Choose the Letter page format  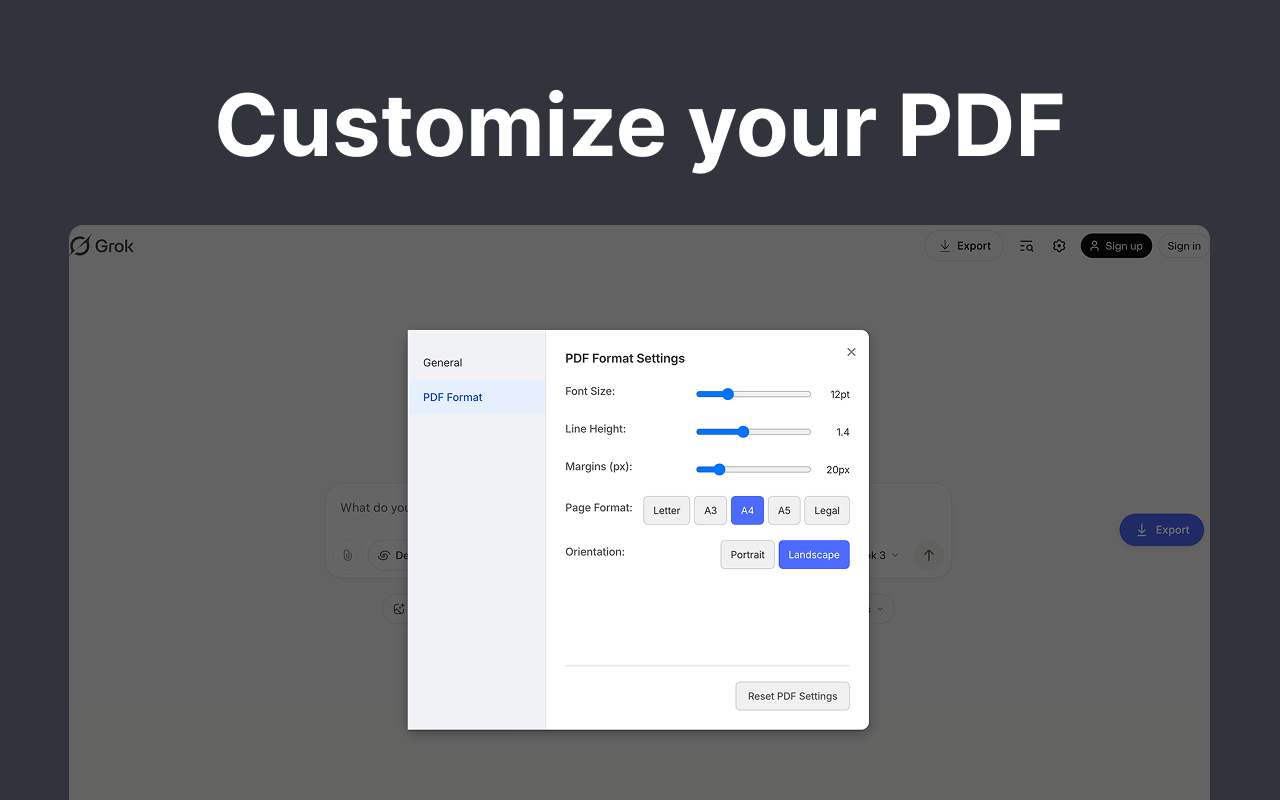click(666, 510)
